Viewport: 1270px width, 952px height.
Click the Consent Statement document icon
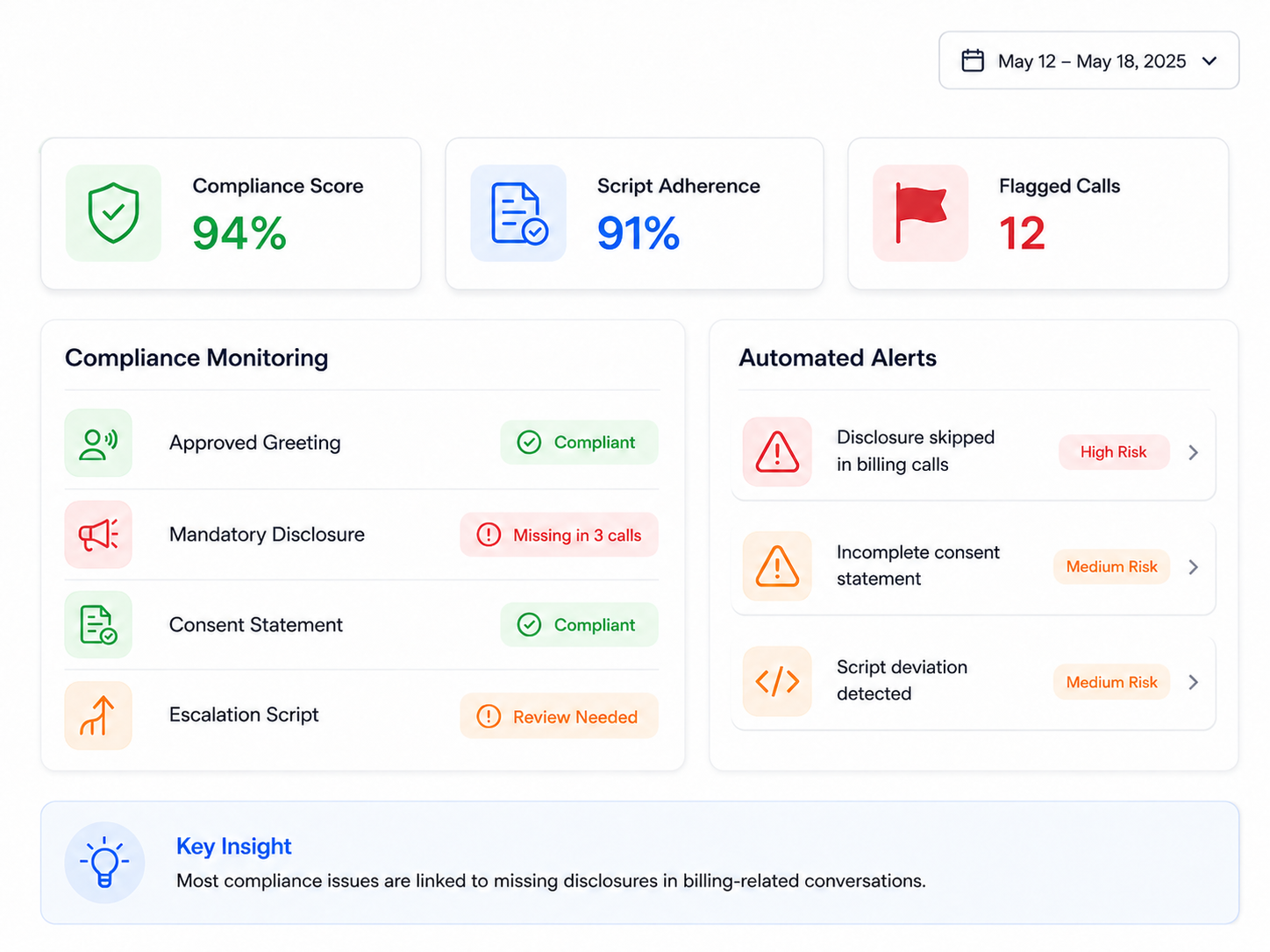coord(98,624)
